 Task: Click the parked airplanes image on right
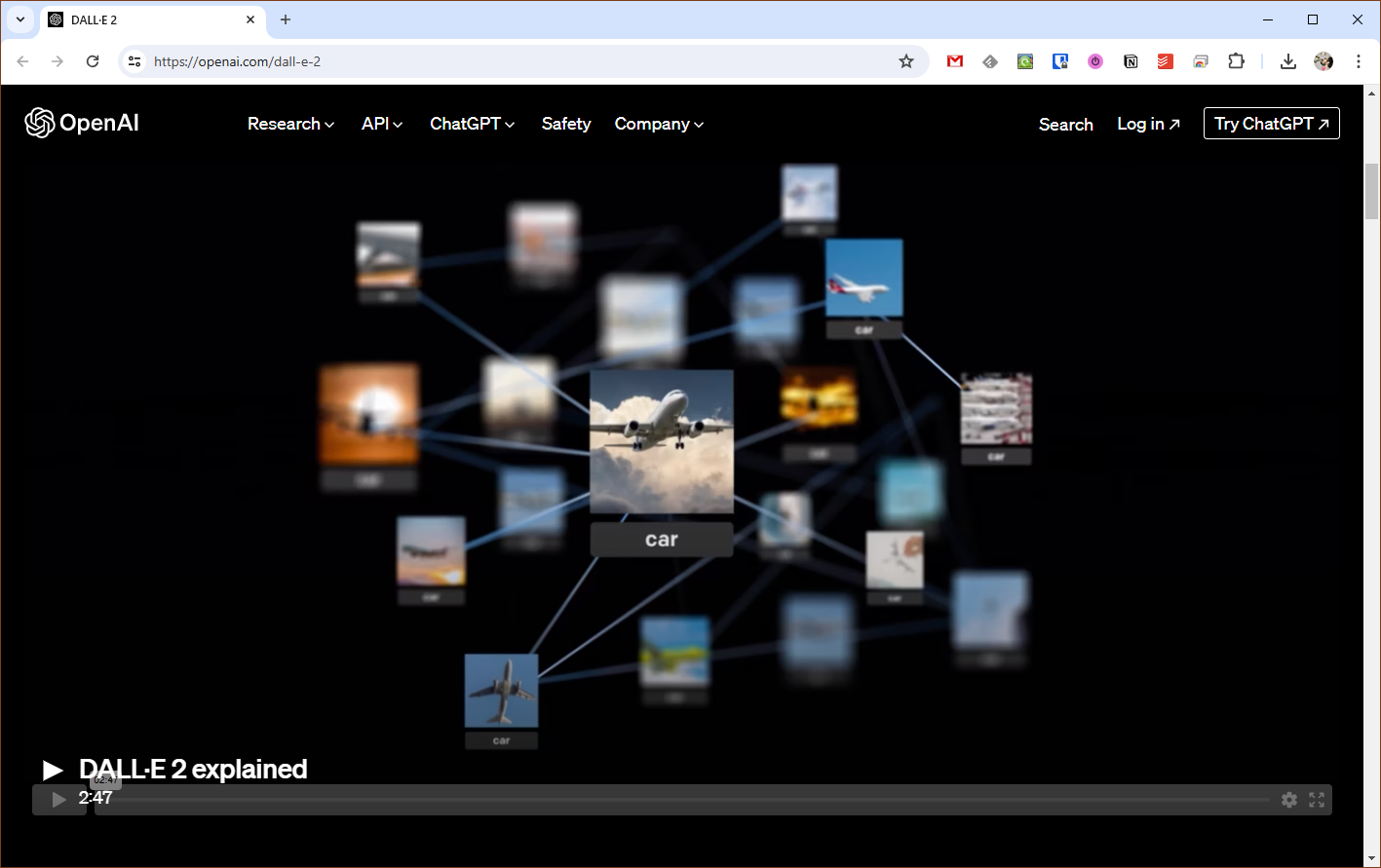click(996, 409)
